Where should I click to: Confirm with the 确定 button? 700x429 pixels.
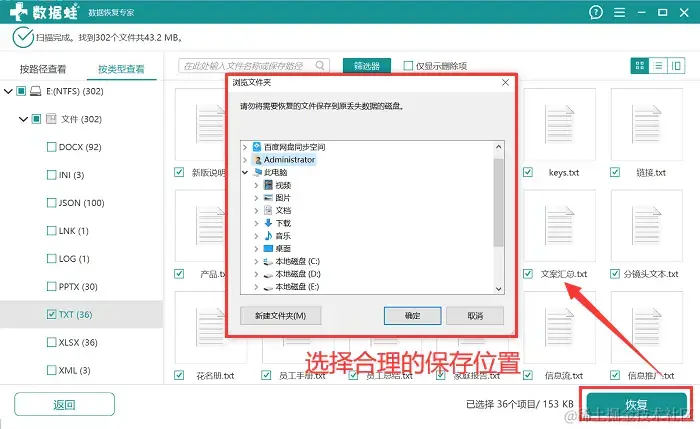click(412, 316)
